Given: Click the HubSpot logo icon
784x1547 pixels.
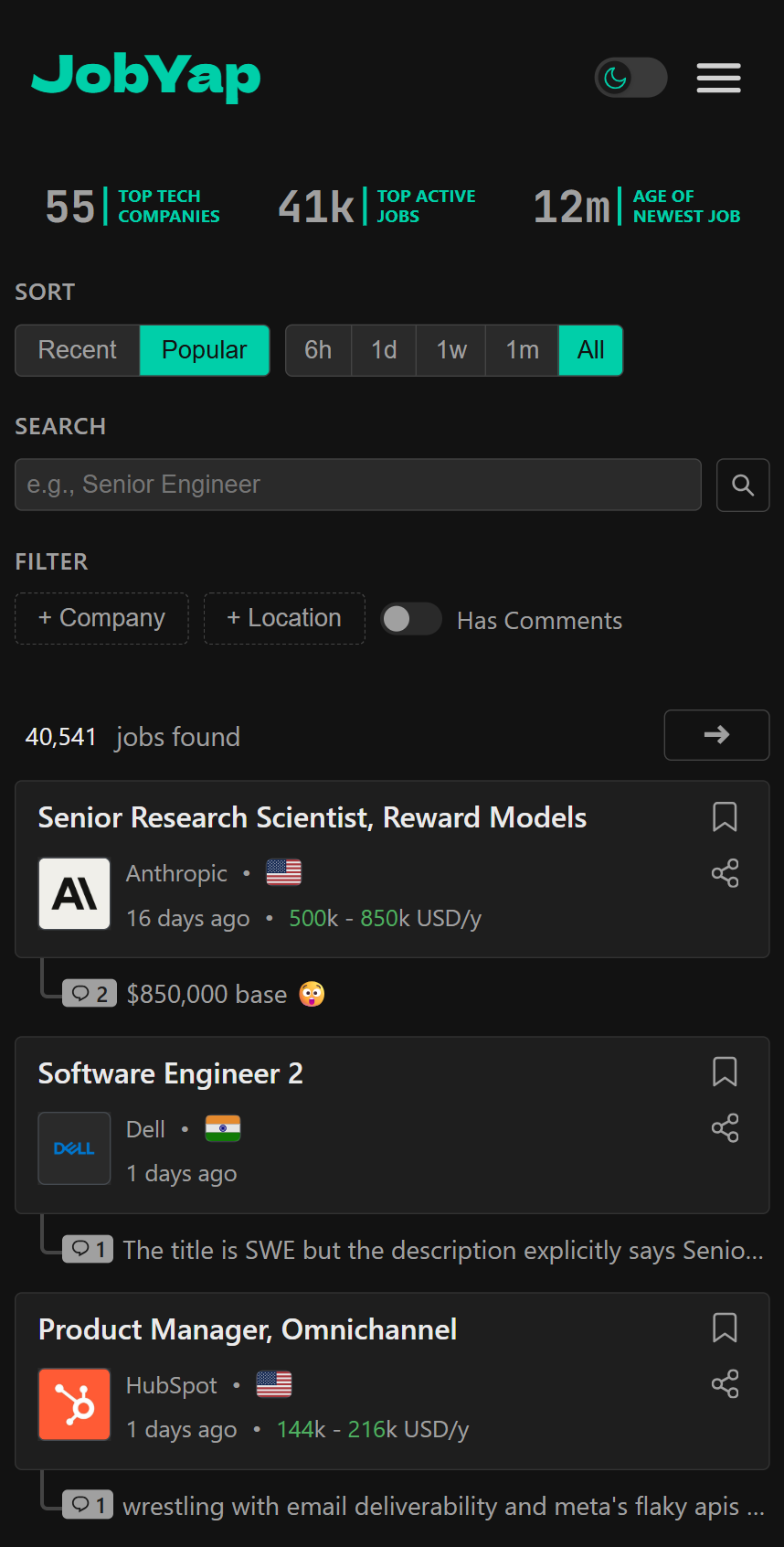Looking at the screenshot, I should 74,1403.
